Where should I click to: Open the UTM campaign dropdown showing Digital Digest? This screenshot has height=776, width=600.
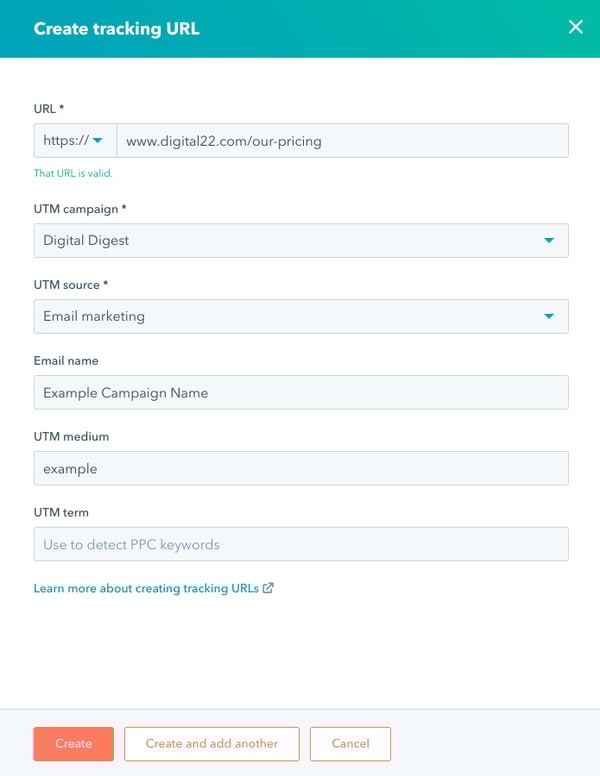[290, 240]
